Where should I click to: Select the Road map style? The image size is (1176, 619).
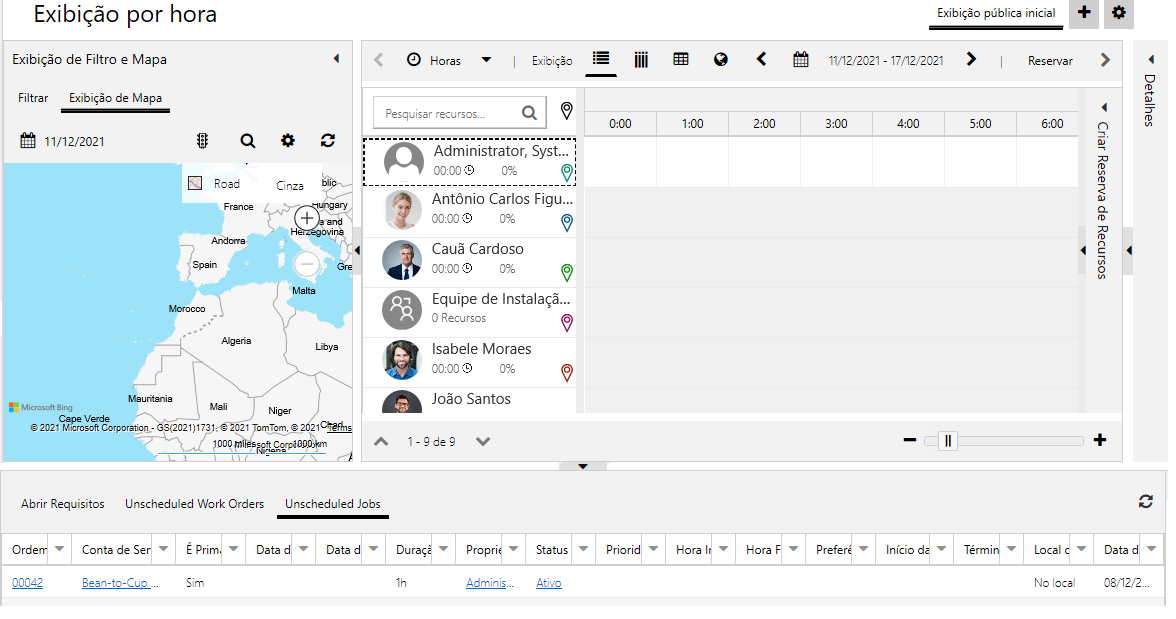click(x=214, y=184)
